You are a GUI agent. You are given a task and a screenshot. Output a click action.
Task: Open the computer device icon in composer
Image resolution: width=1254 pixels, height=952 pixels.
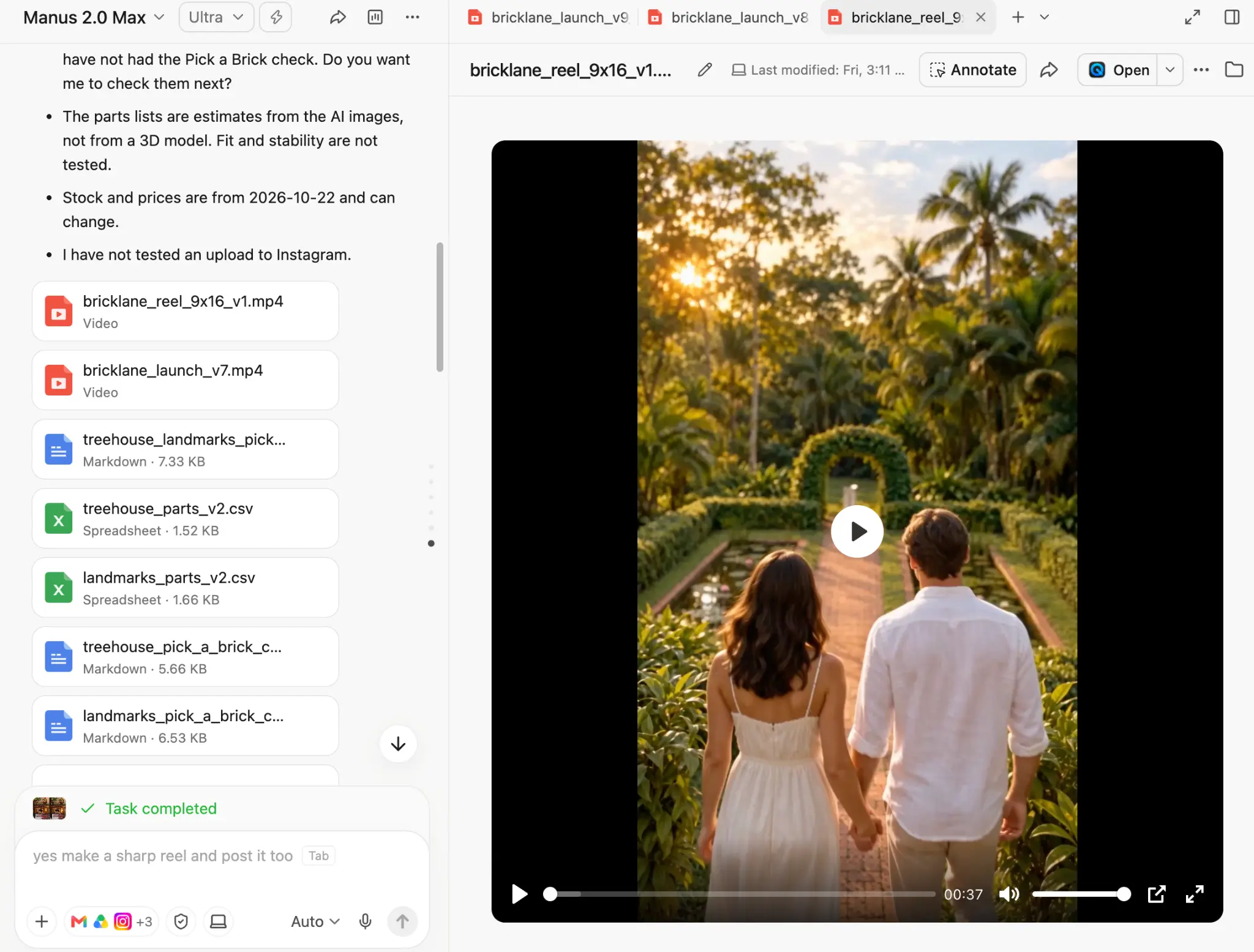219,921
